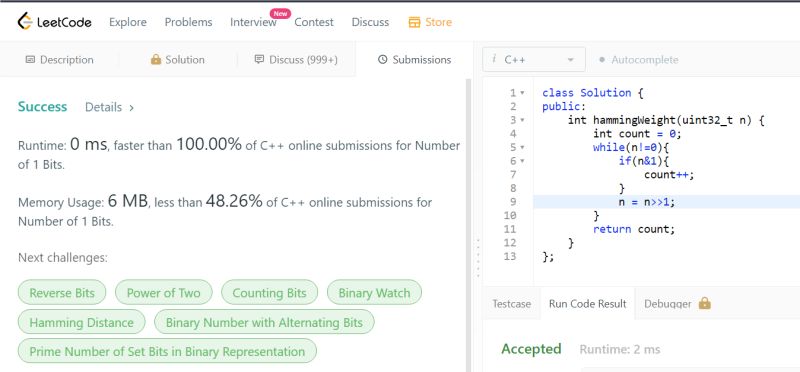Switch to the Testcase tab
Image resolution: width=800 pixels, height=372 pixels.
point(511,304)
